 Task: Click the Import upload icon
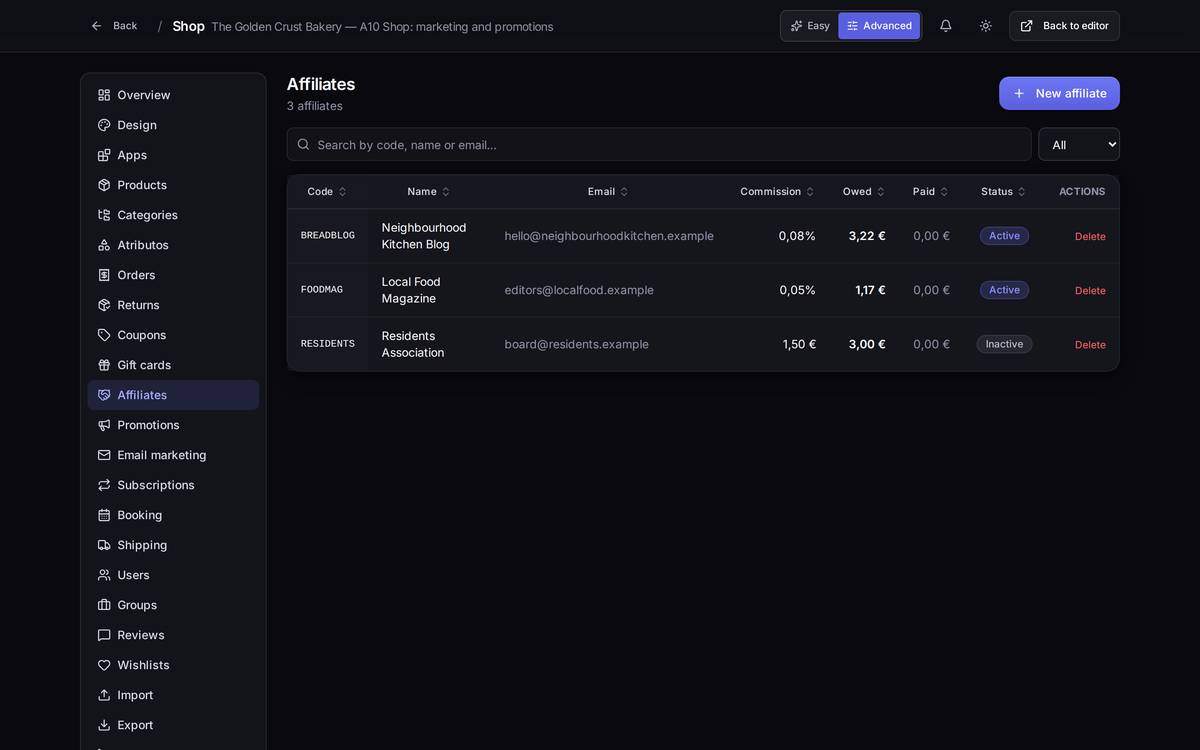104,695
